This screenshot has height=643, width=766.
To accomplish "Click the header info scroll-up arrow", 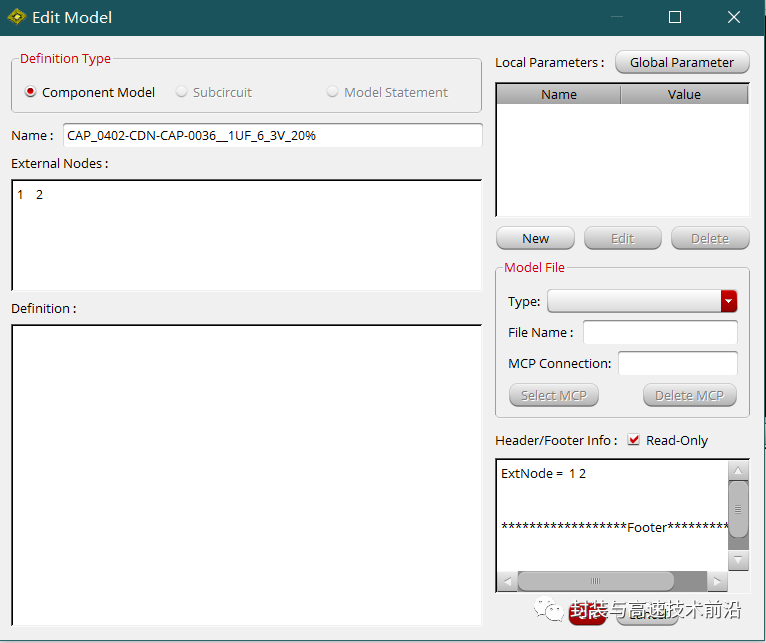I will (738, 471).
